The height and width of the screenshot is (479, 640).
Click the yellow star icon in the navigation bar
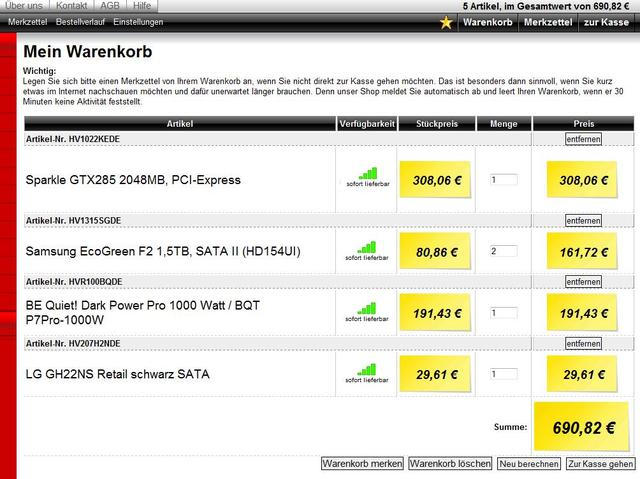click(446, 22)
